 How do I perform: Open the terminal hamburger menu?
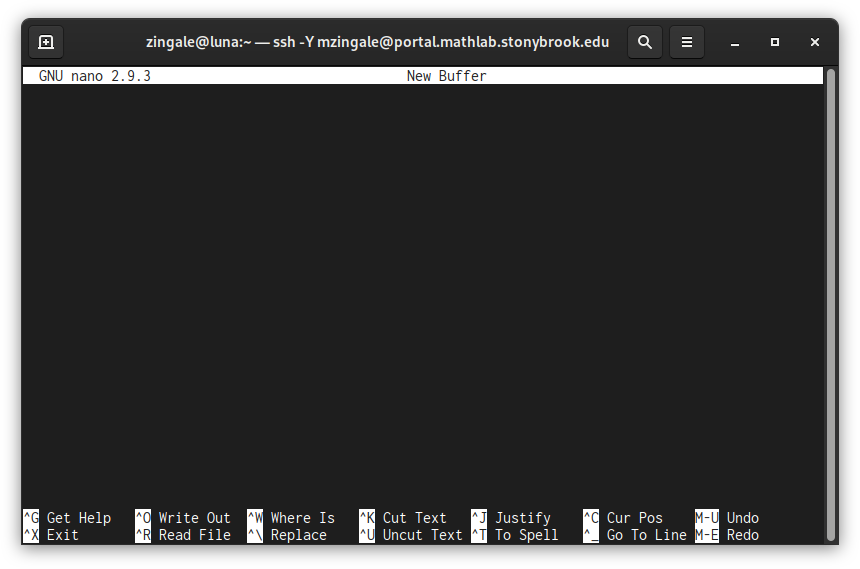(687, 42)
